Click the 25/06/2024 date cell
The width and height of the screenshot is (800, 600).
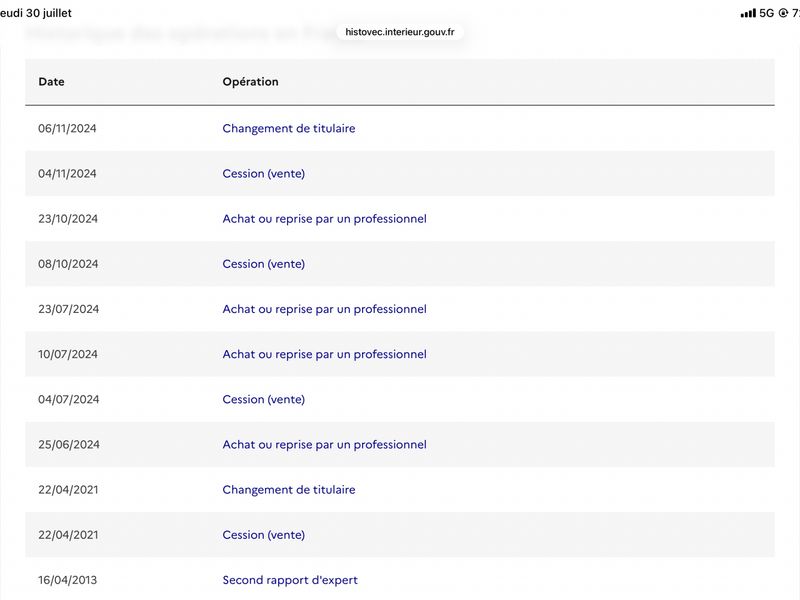69,444
